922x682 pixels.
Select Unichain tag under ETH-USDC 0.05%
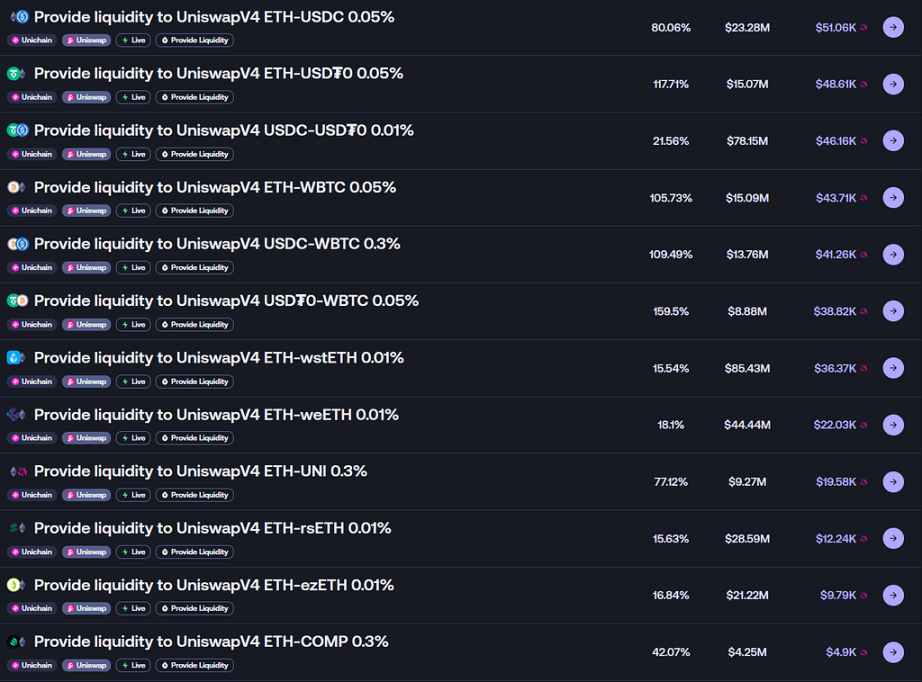point(32,40)
